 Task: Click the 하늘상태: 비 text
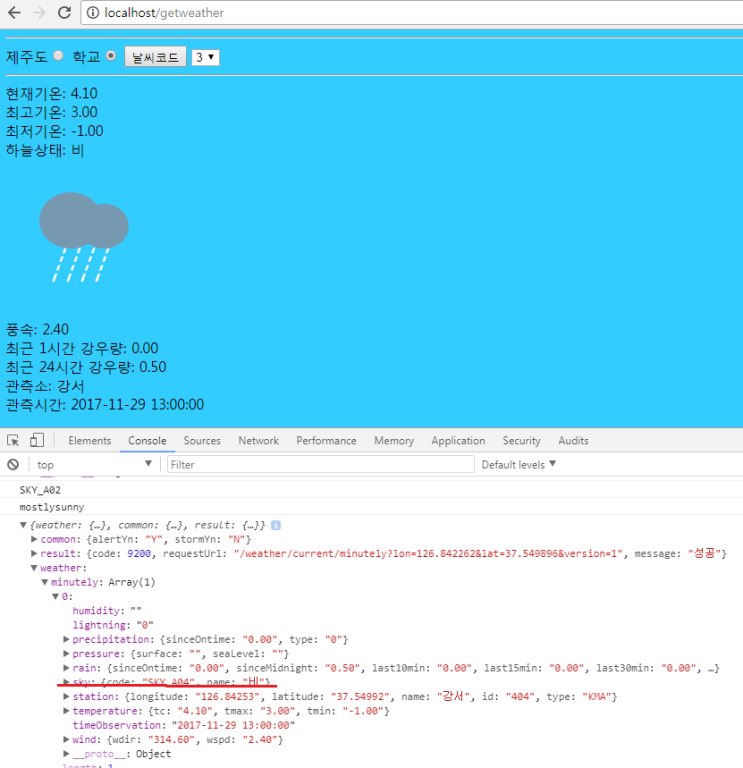[x=45, y=150]
